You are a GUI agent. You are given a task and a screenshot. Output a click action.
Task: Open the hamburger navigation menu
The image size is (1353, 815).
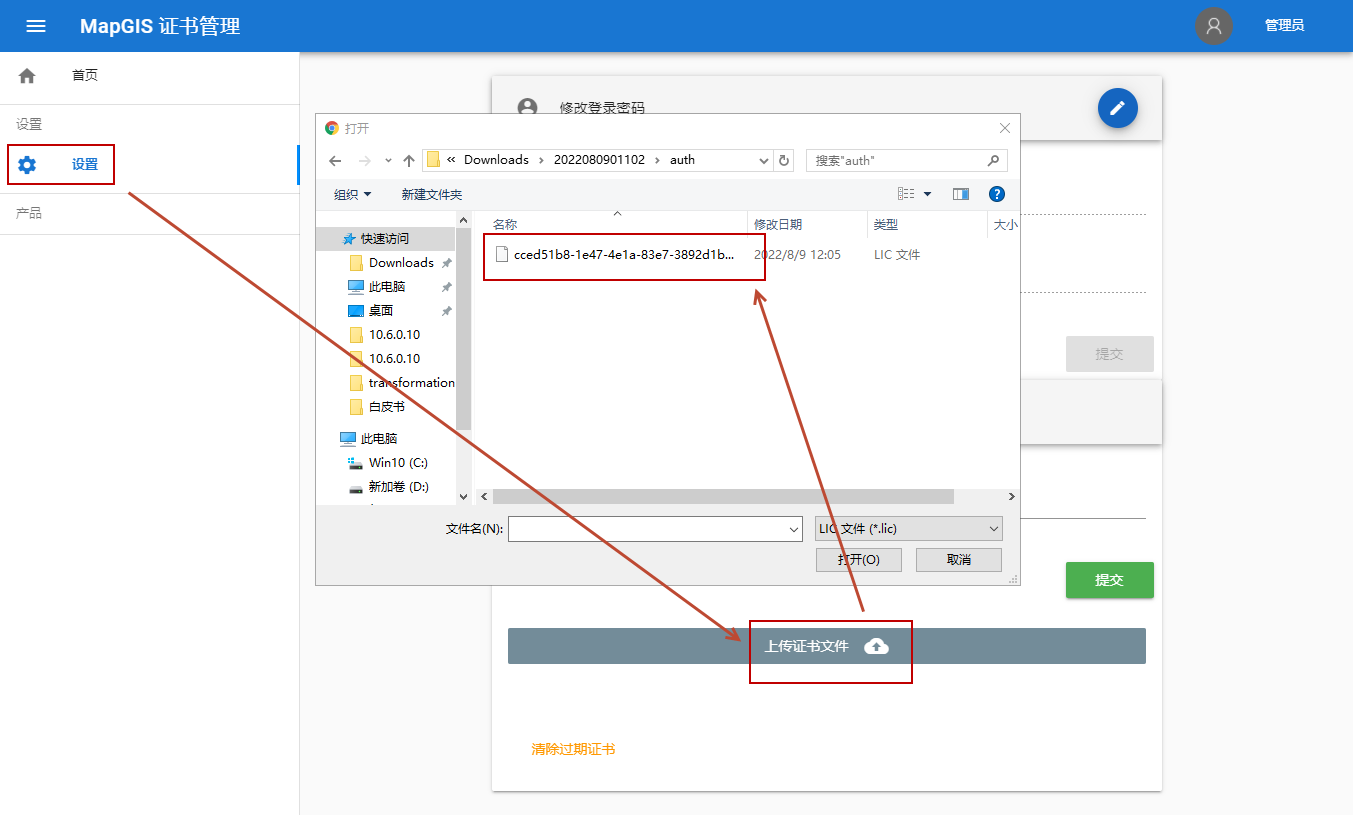(x=36, y=26)
